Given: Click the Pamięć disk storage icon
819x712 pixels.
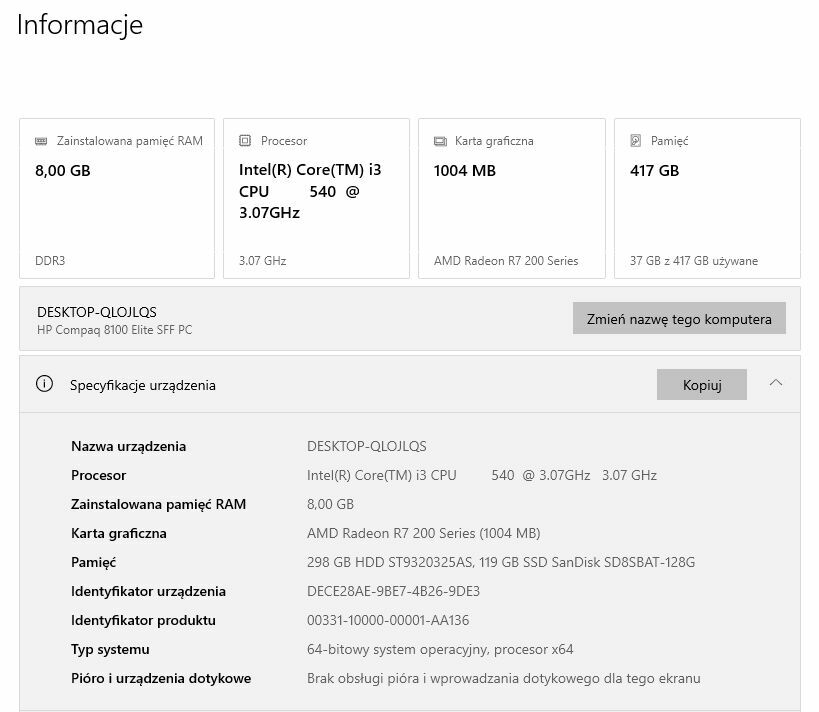Looking at the screenshot, I should [x=635, y=141].
